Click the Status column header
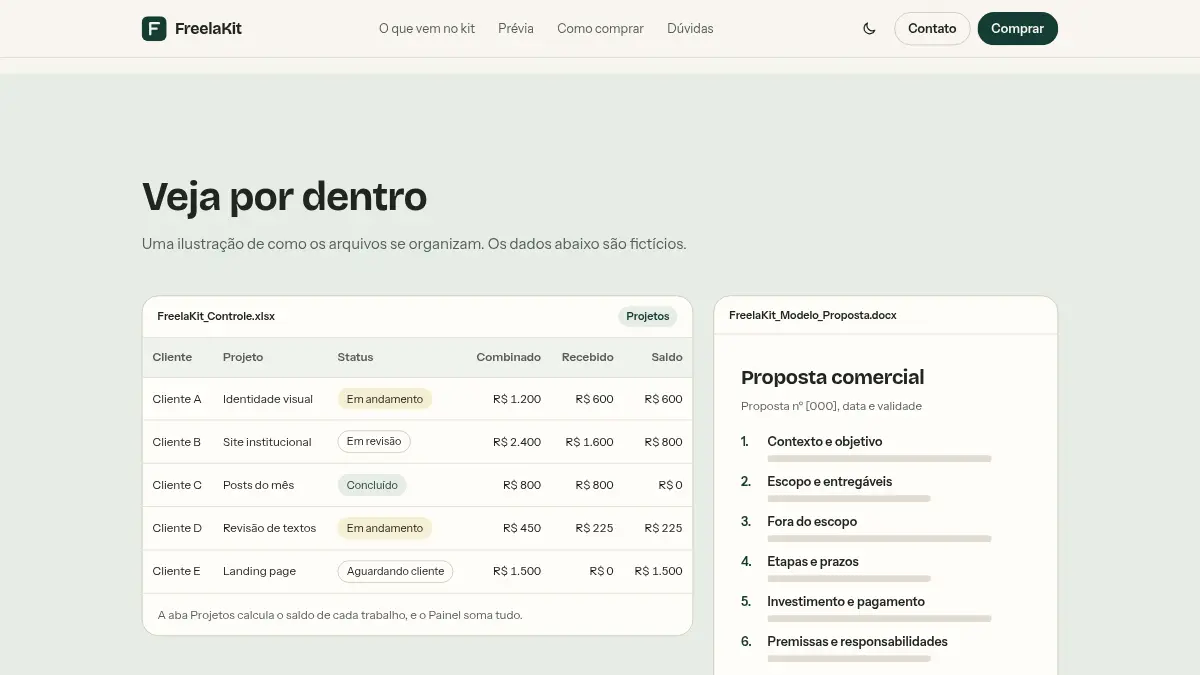 (x=355, y=357)
